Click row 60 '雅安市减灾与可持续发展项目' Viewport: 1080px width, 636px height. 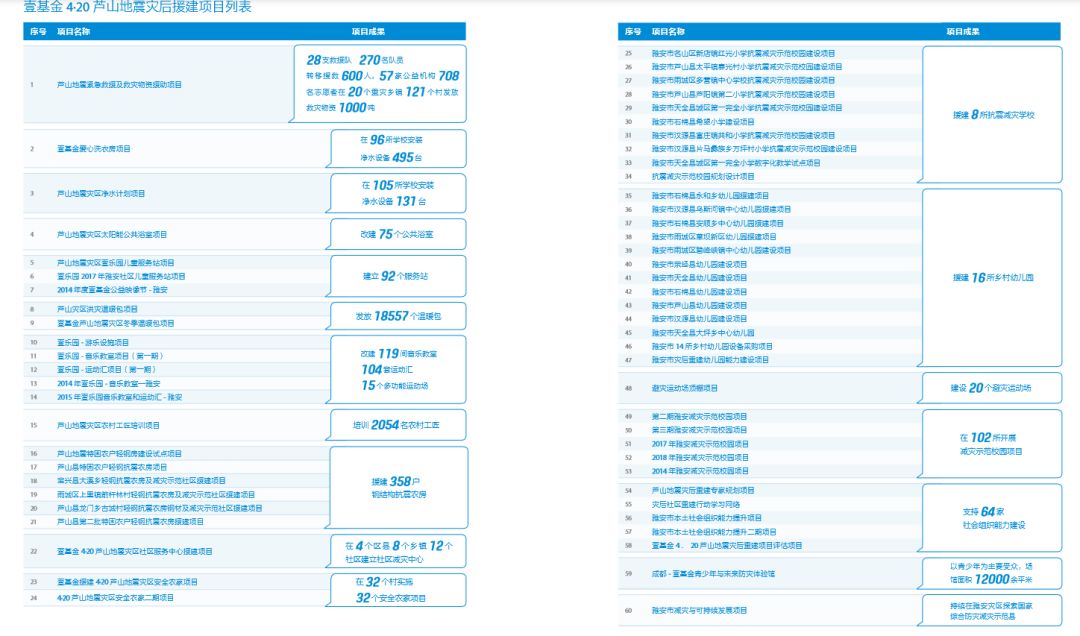coord(699,611)
